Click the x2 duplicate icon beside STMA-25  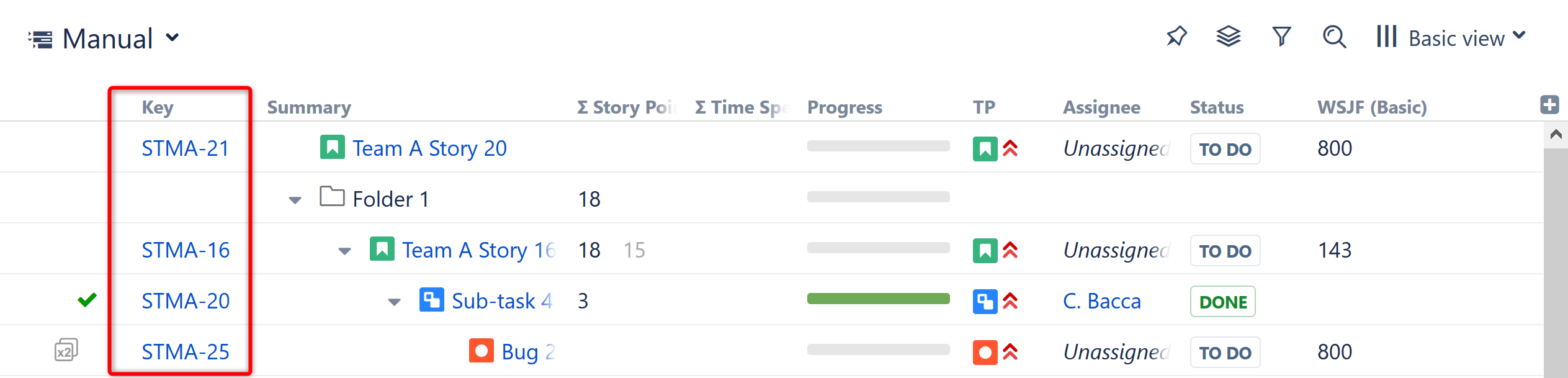(x=66, y=350)
